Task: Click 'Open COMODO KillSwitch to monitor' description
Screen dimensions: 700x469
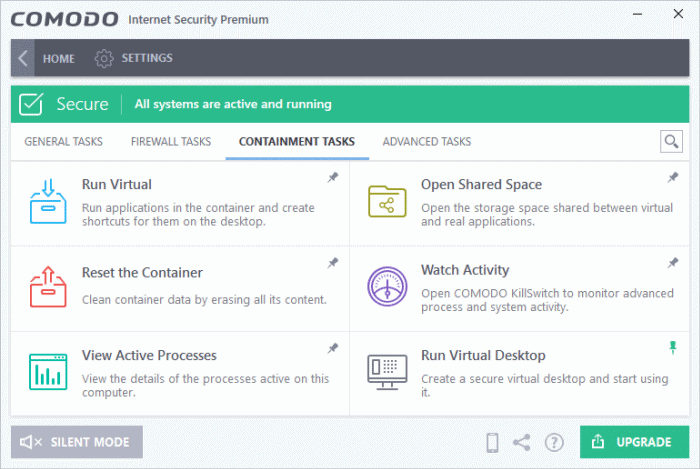Action: pos(547,300)
